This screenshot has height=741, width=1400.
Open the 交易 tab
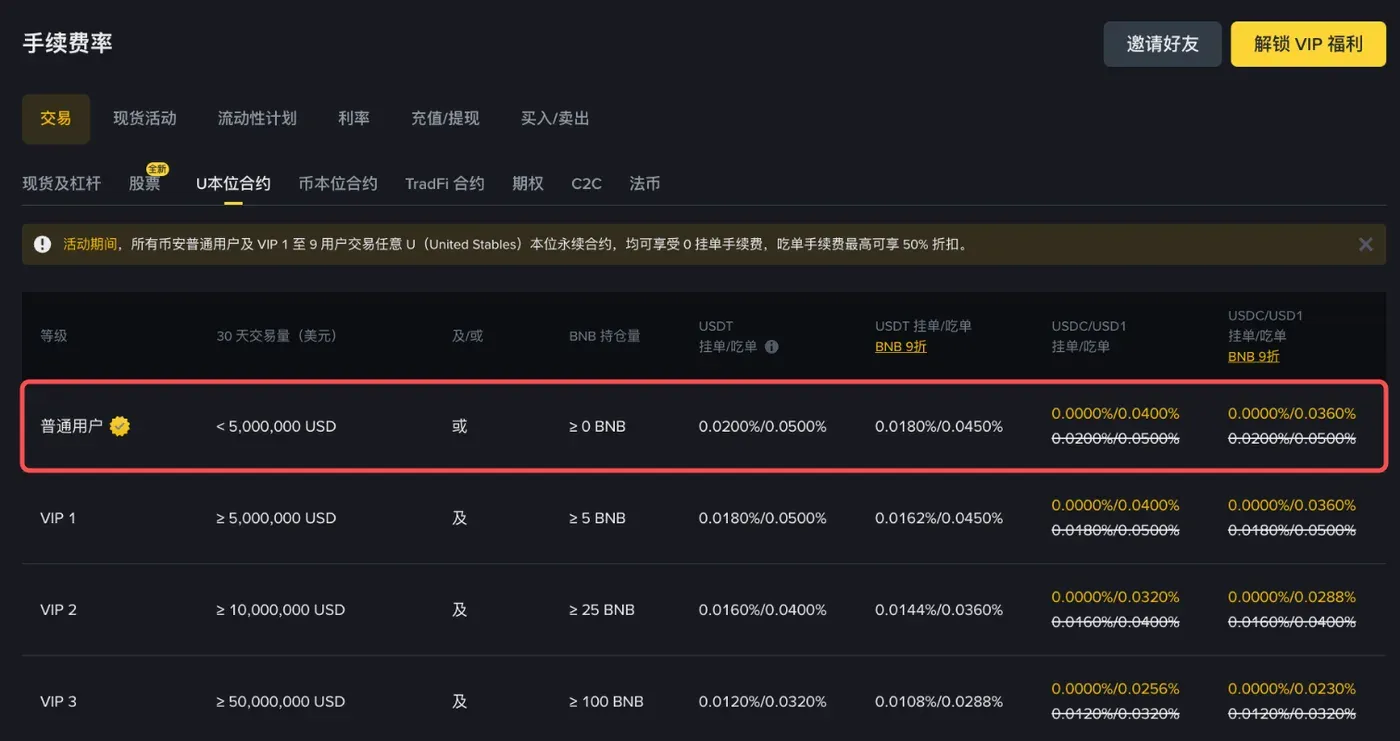pos(56,119)
